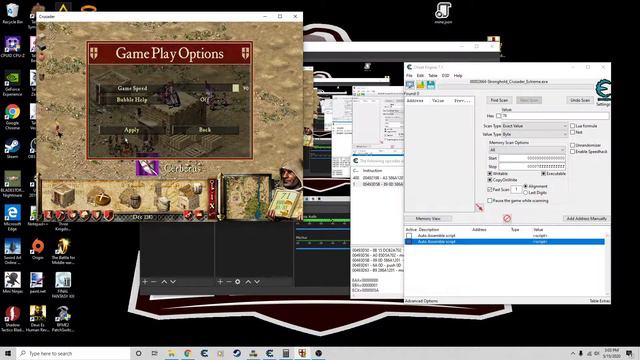Click the Stop address input field
Image resolution: width=640 pixels, height=360 pixels.
[532, 166]
